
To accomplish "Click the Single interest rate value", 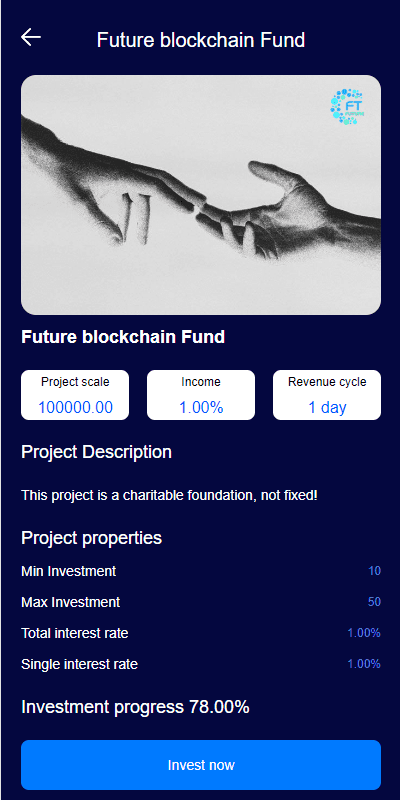I will pos(364,664).
